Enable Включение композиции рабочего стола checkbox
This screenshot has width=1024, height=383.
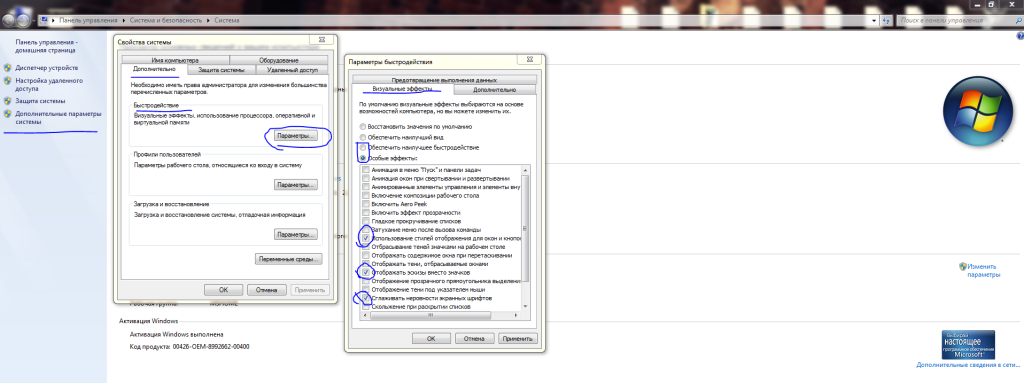(366, 195)
